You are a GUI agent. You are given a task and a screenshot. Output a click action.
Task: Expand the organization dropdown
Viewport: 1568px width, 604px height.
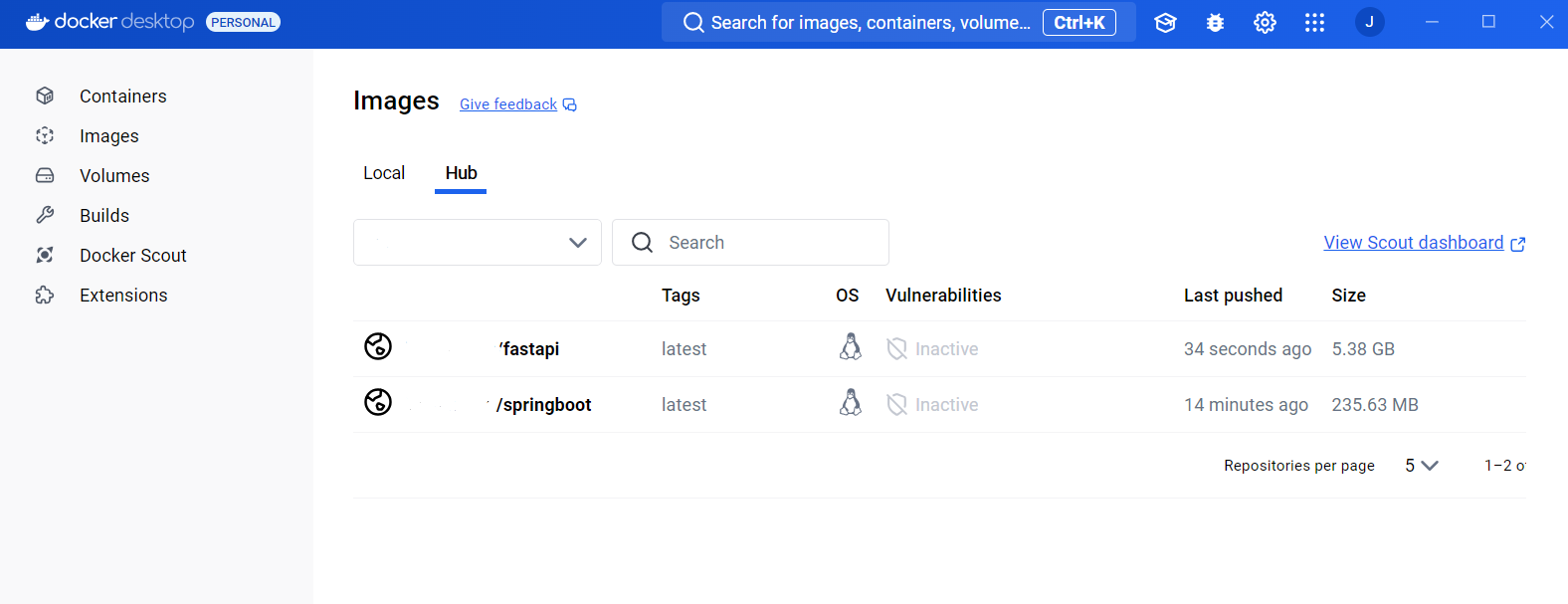pyautogui.click(x=478, y=243)
